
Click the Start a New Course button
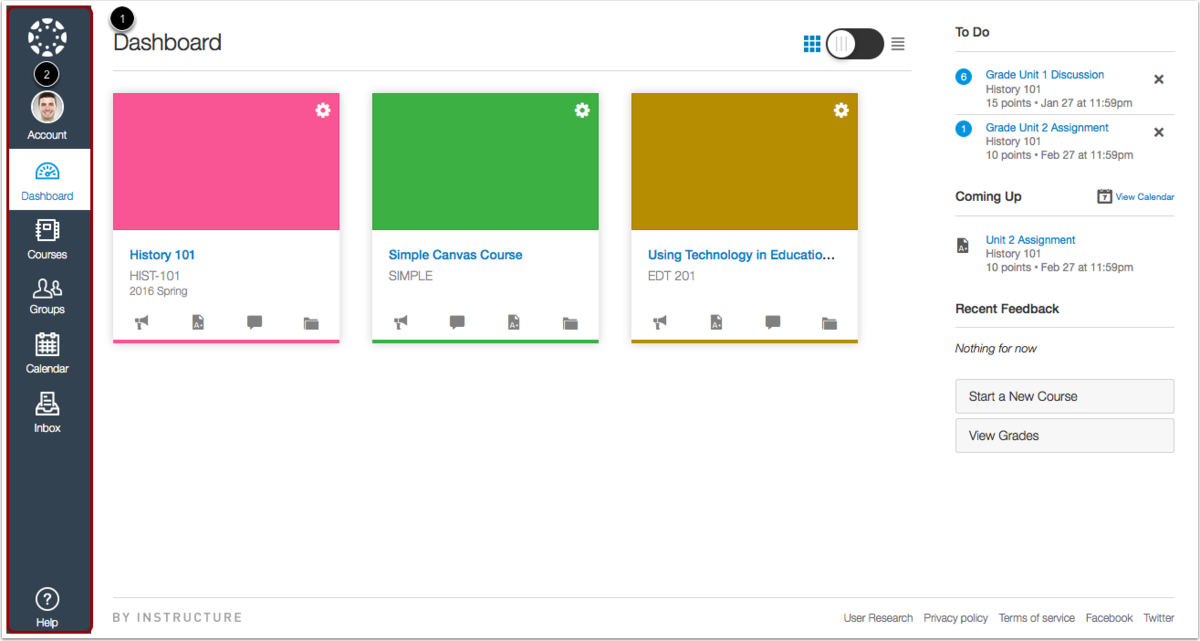[x=1064, y=396]
